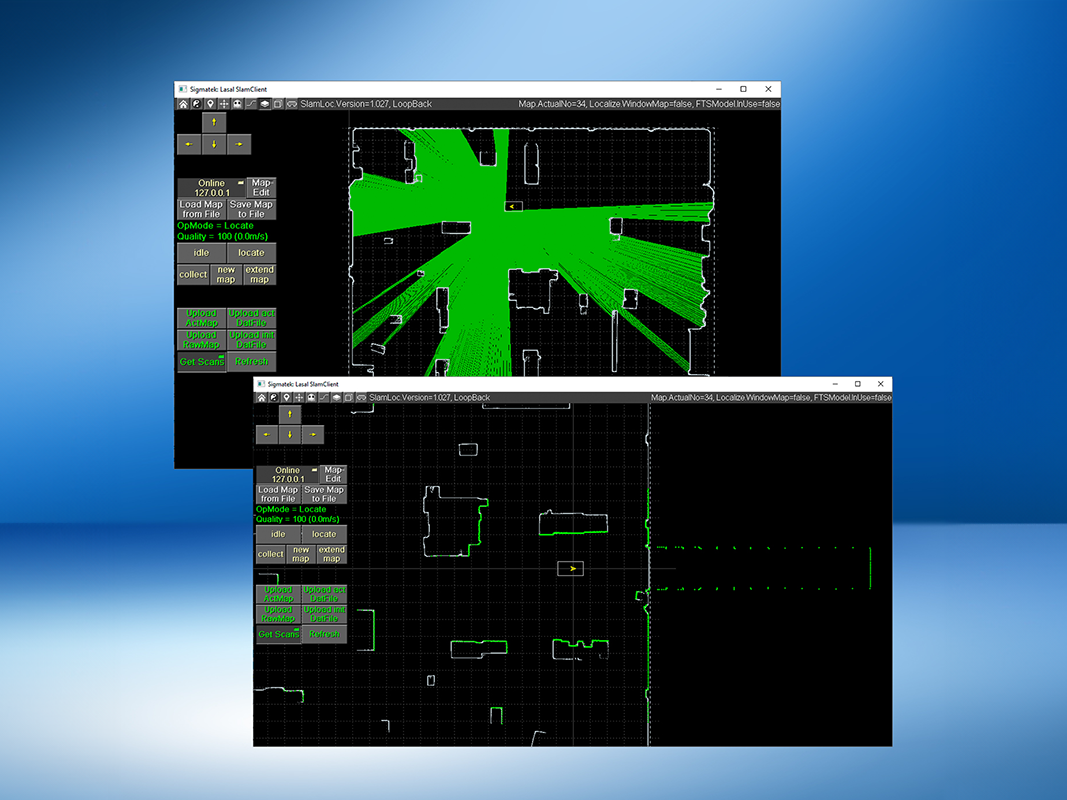
Task: Click the layers icon in the front window toolbar
Action: click(x=336, y=397)
